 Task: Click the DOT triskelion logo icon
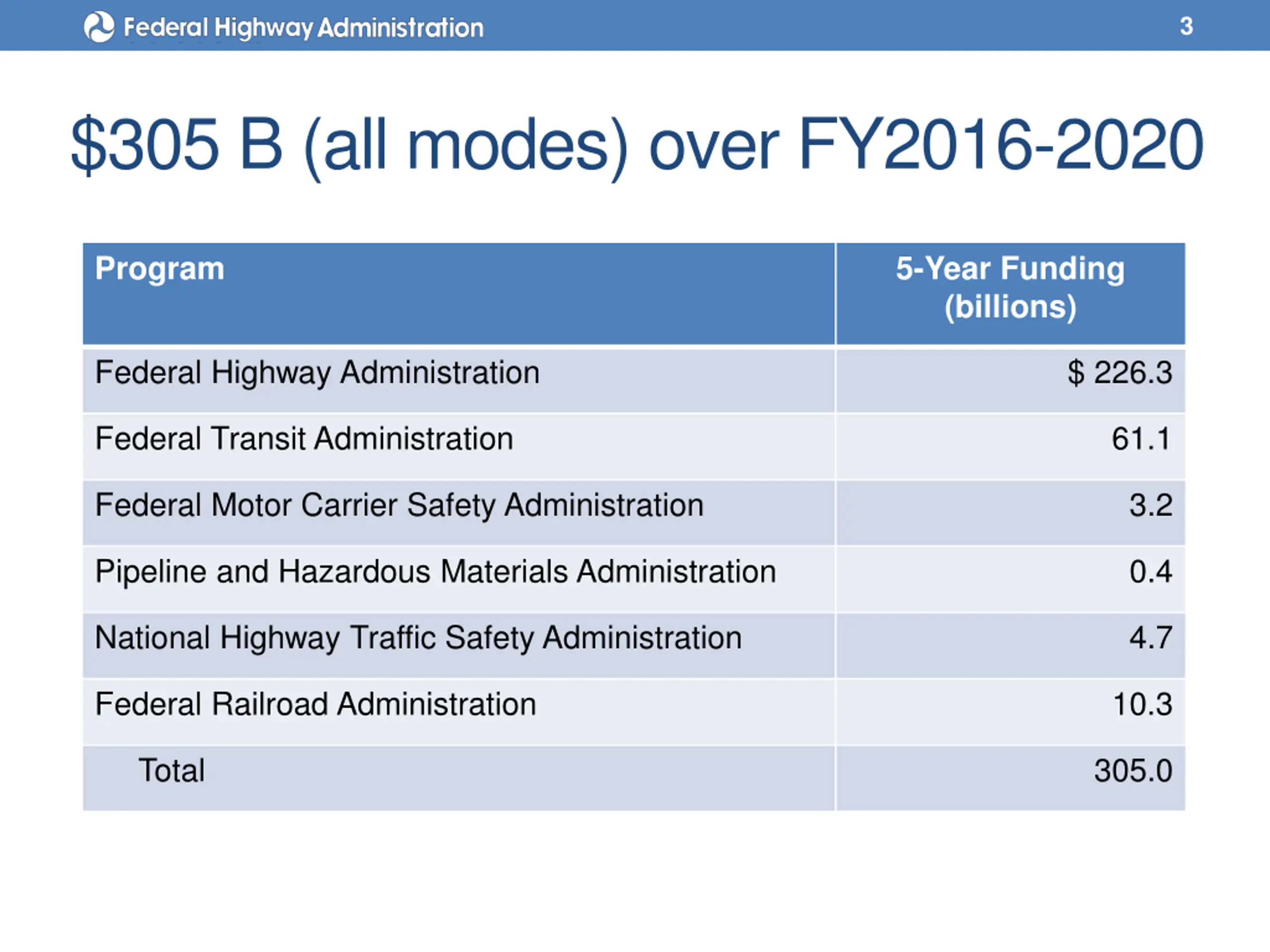click(x=99, y=27)
